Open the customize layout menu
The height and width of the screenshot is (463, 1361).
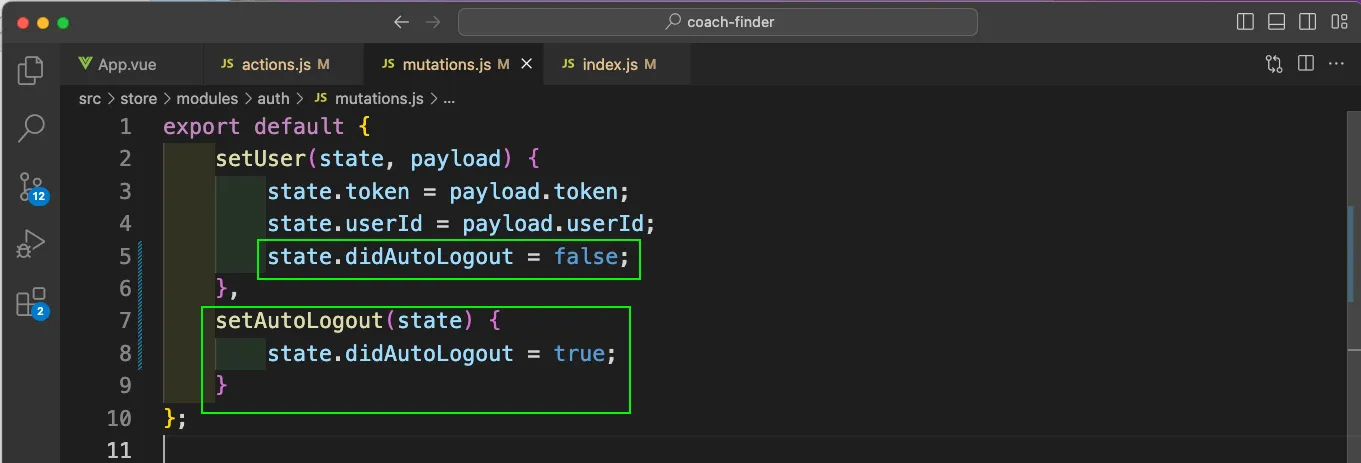(1338, 22)
